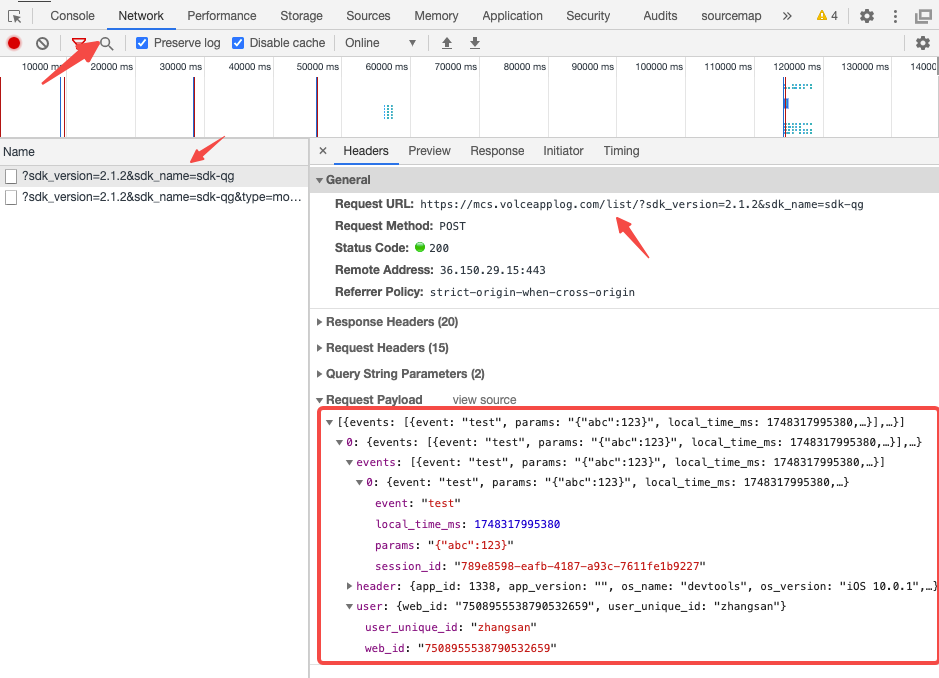This screenshot has height=678, width=939.
Task: Click the 120000 ms timeline marker
Action: click(x=797, y=66)
